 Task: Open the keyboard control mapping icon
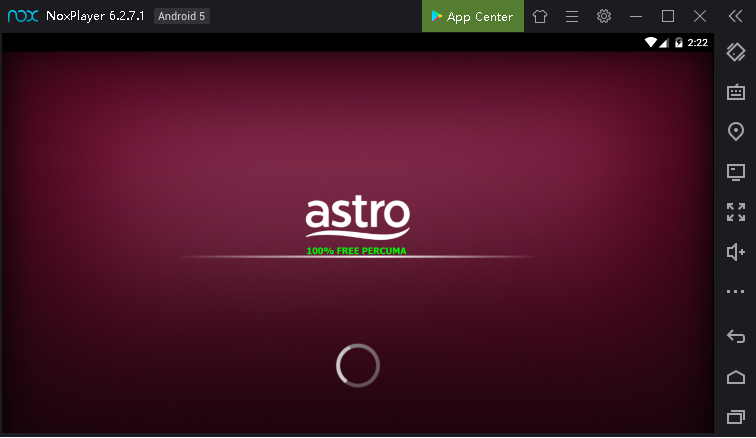(736, 92)
